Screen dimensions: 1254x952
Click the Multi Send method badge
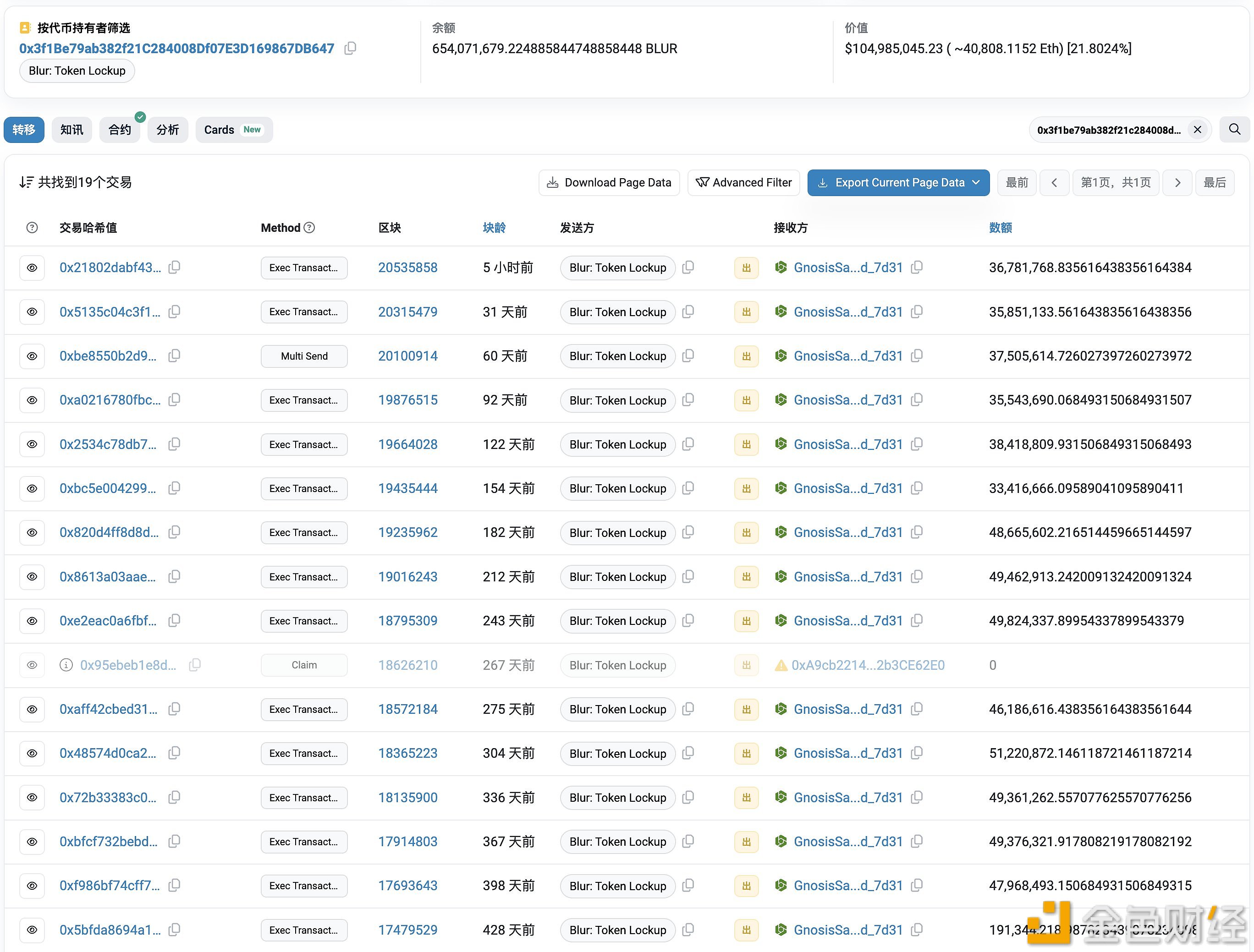[304, 356]
